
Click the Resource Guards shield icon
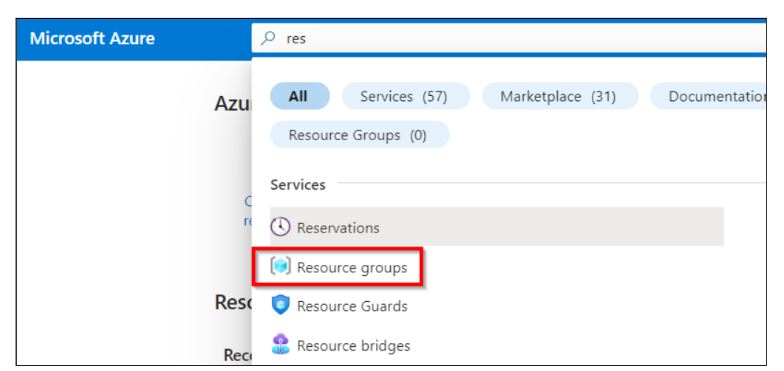tap(280, 306)
